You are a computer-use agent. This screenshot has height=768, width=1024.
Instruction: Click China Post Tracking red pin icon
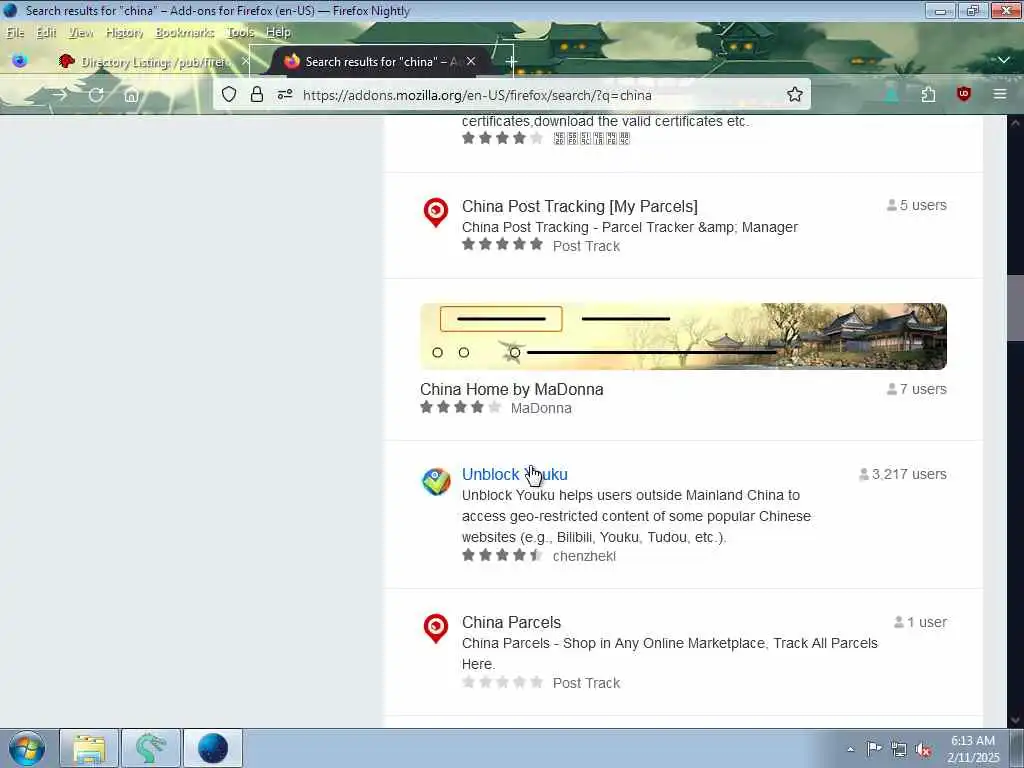436,212
